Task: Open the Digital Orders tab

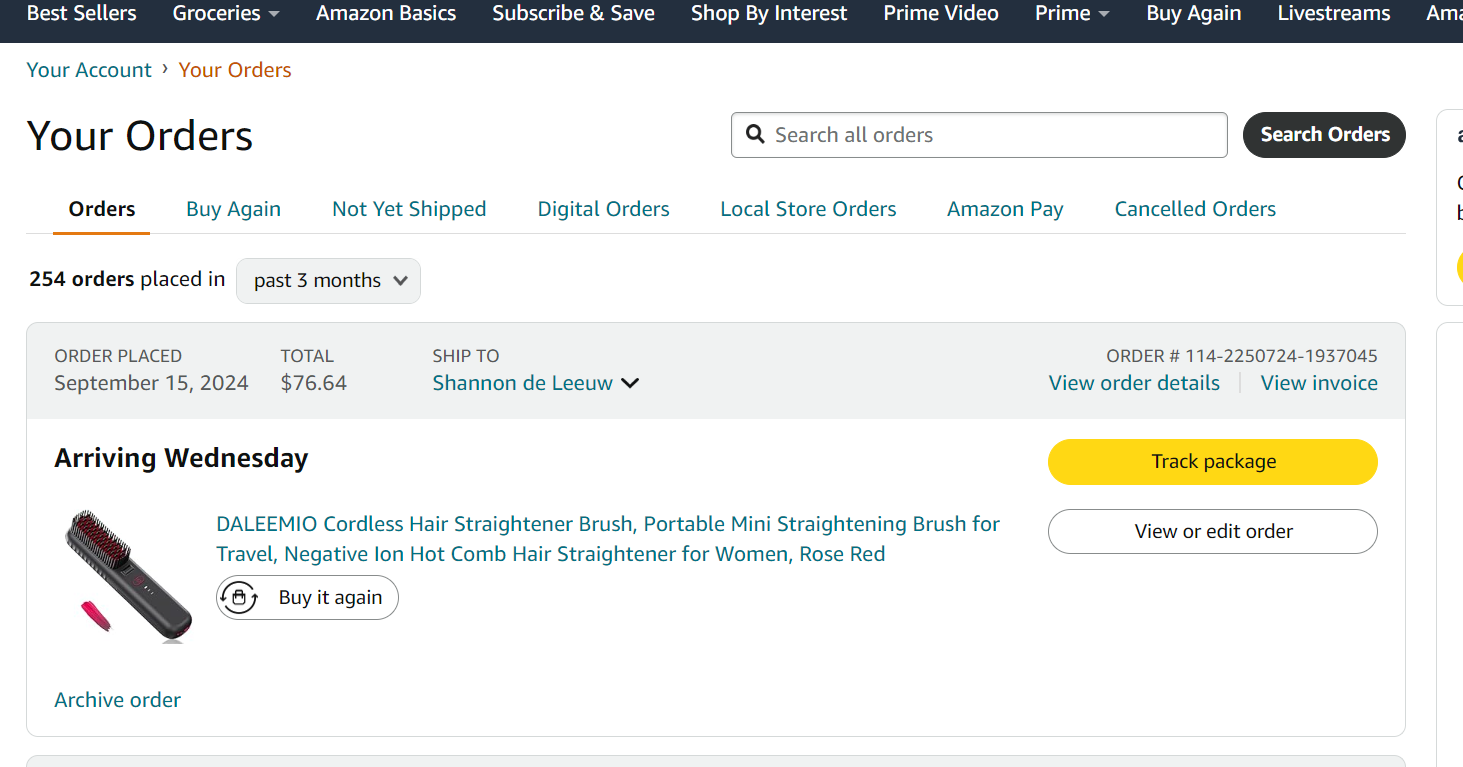Action: click(604, 209)
